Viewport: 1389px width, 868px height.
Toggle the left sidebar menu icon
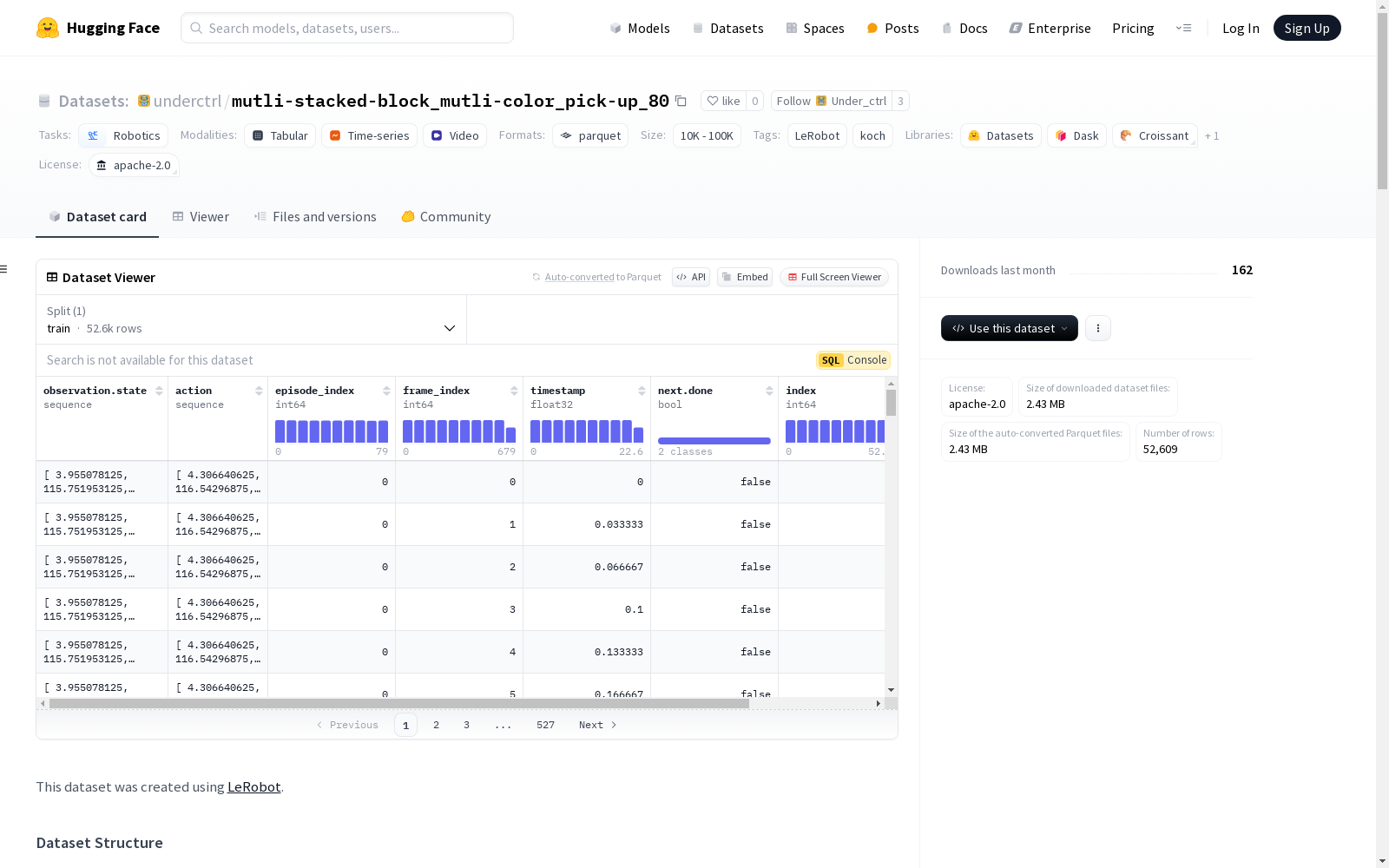(4, 269)
